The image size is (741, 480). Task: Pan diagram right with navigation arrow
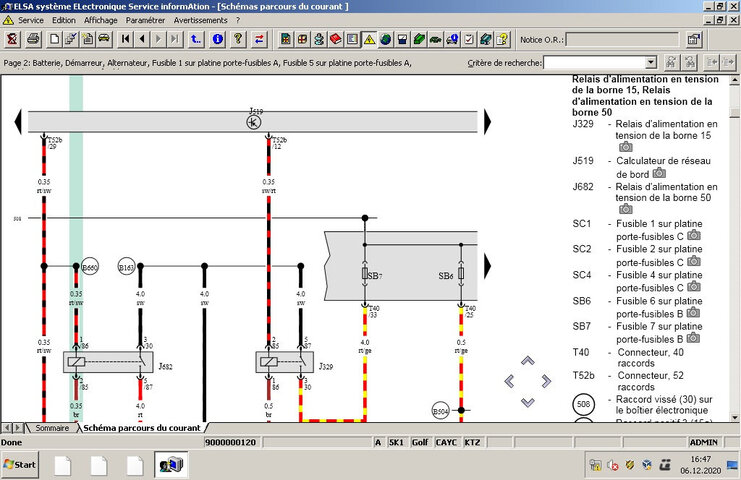tap(546, 381)
